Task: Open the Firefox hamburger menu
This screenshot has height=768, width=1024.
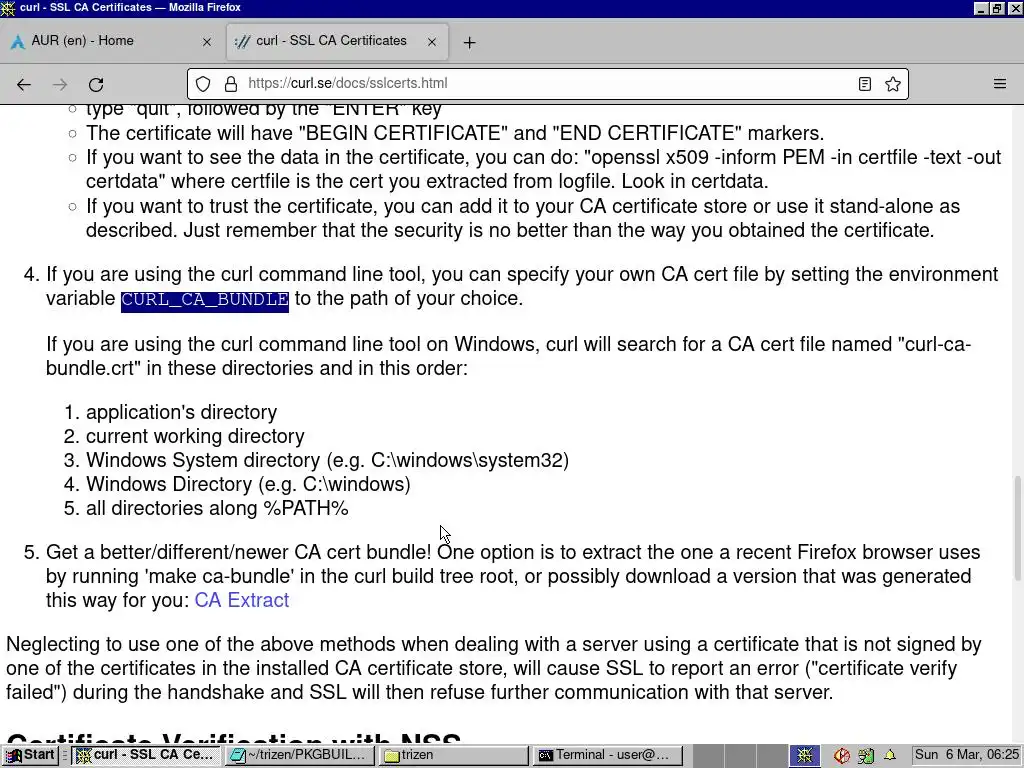Action: (1000, 84)
